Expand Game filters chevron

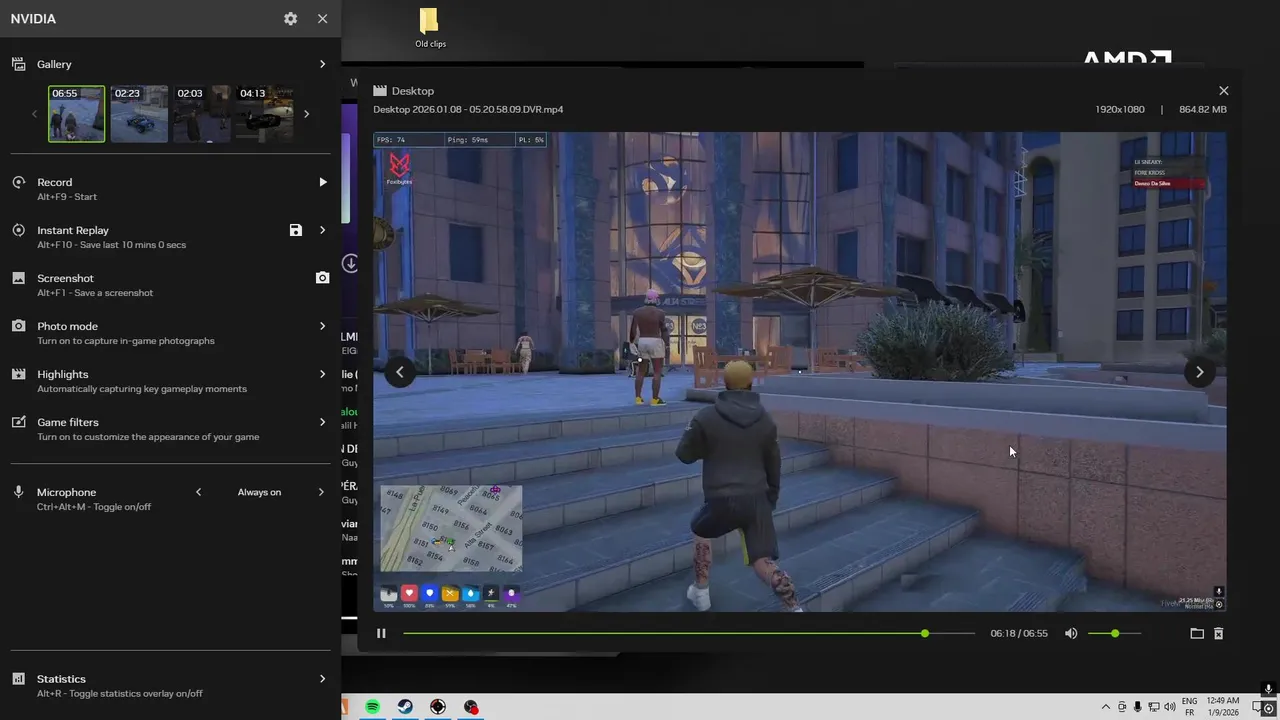pyautogui.click(x=322, y=422)
